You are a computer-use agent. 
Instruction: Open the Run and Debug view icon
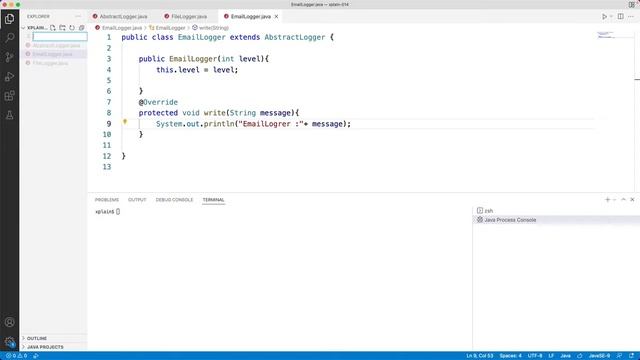(x=9, y=77)
